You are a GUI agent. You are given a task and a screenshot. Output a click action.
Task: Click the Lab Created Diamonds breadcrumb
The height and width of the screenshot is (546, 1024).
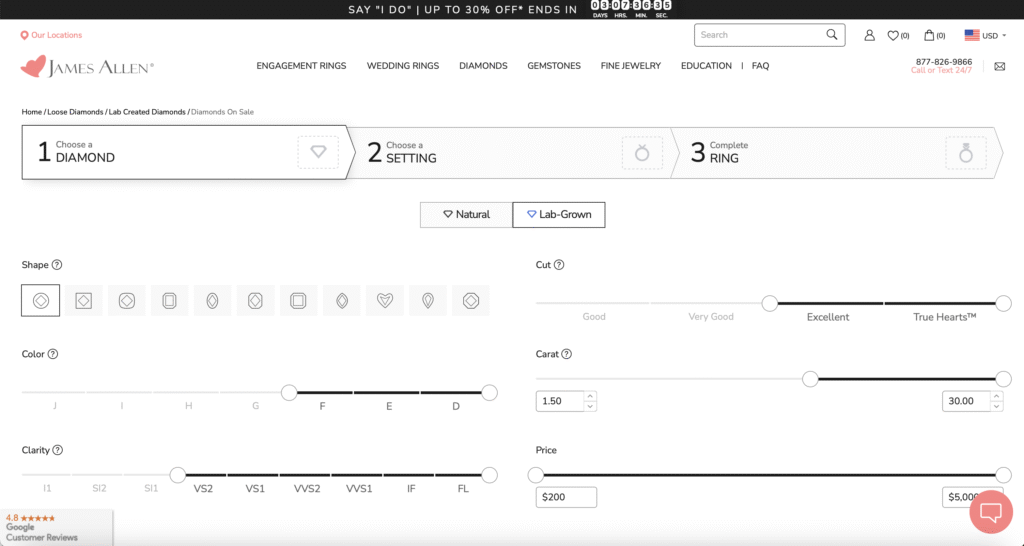147,112
